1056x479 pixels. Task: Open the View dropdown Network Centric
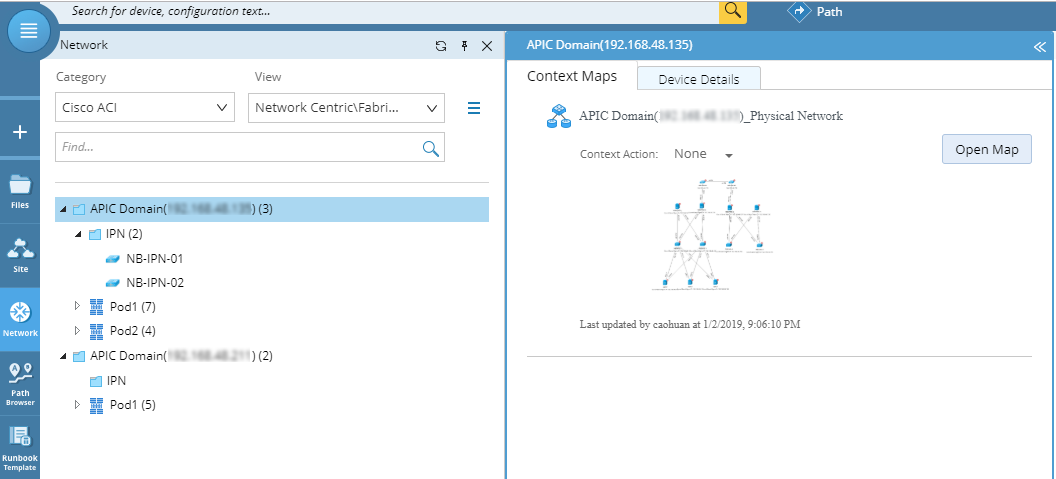pos(346,108)
